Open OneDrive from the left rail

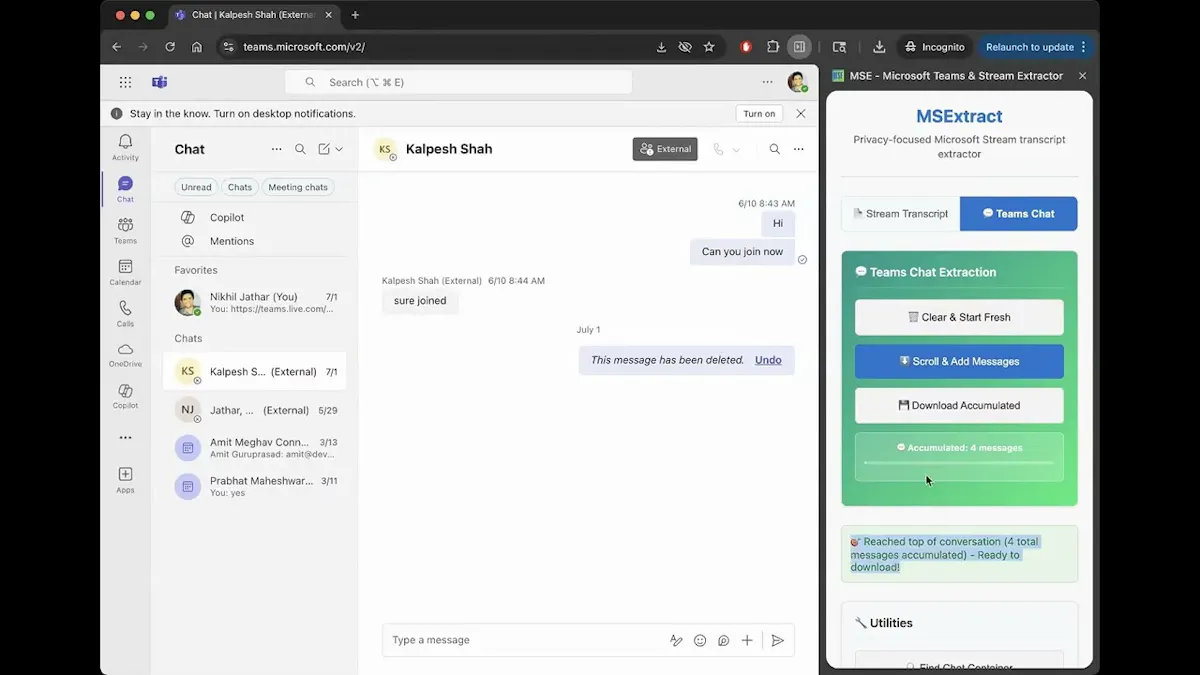[x=125, y=355]
